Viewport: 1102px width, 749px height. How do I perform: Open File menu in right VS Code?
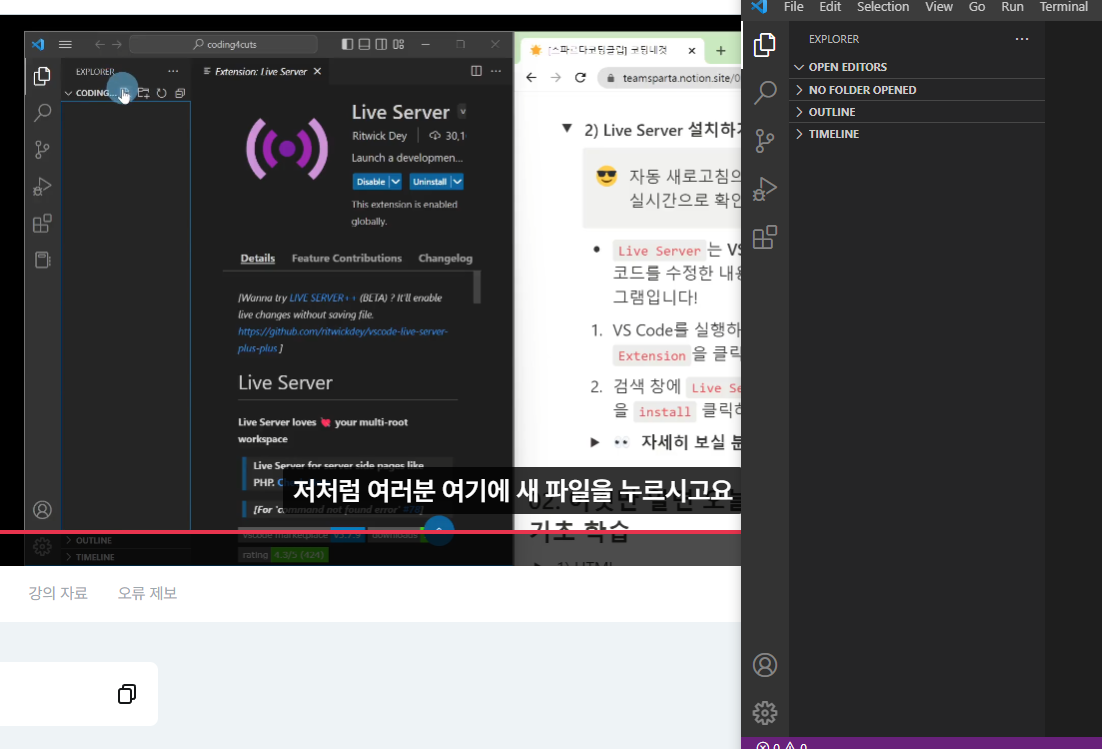[x=793, y=7]
